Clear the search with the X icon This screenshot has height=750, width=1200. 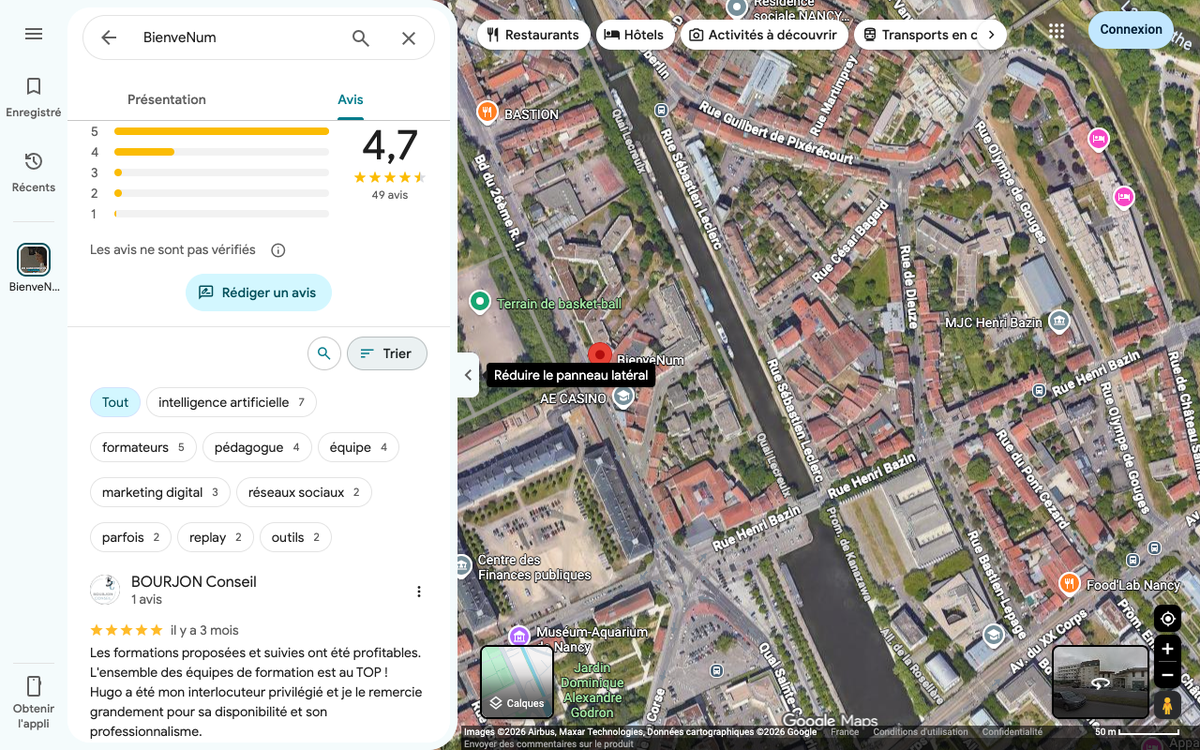coord(409,38)
